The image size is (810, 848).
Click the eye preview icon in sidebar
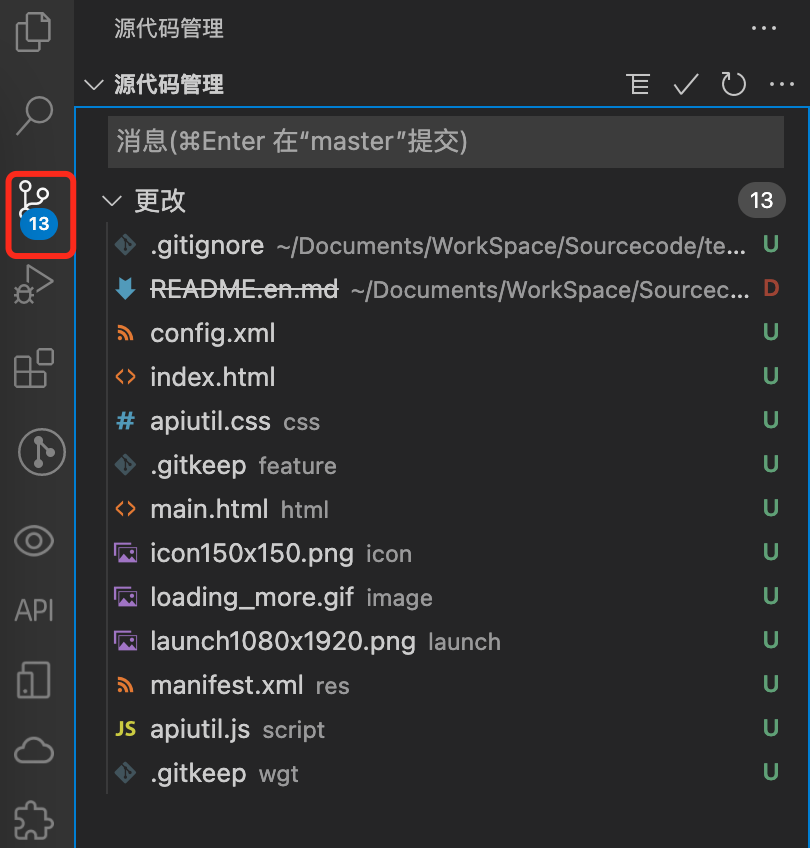[35, 541]
